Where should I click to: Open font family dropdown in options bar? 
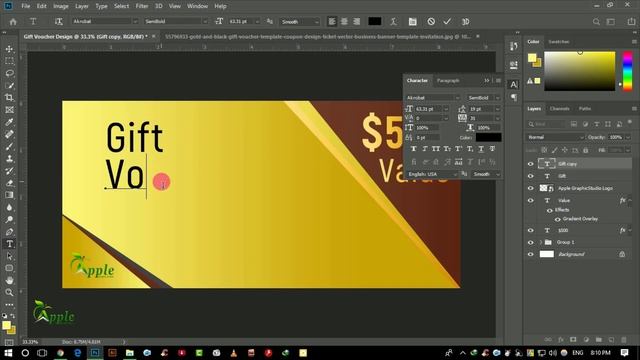135,21
